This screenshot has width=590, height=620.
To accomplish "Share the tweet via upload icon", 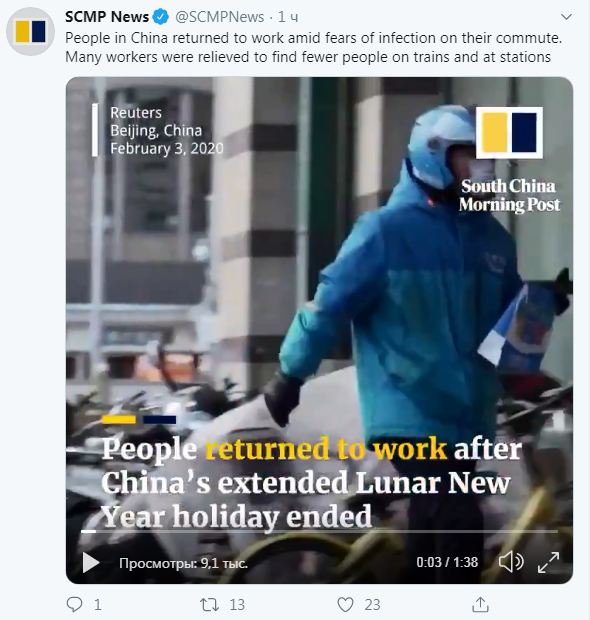I will 480,604.
